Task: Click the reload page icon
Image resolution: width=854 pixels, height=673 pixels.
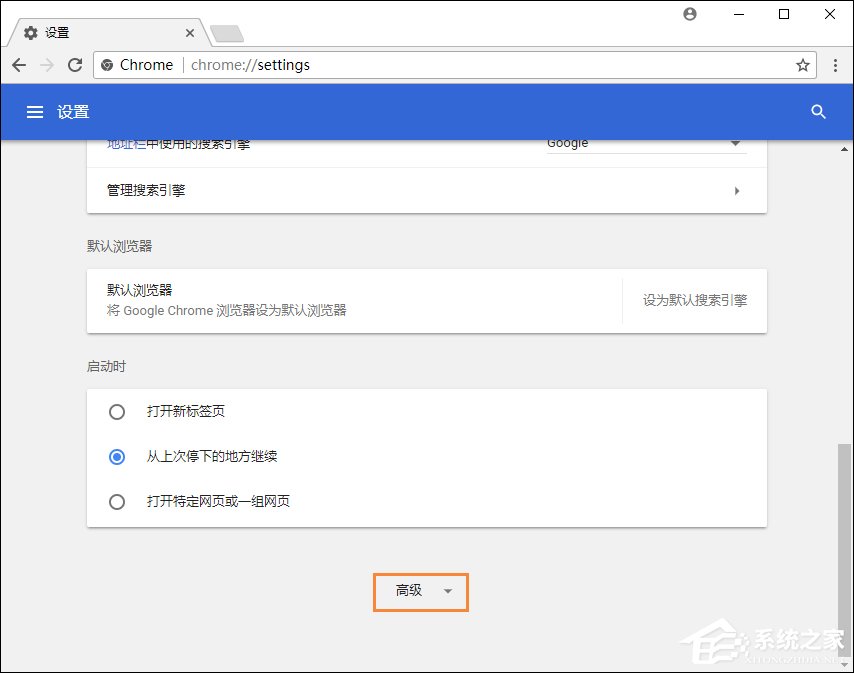Action: click(x=74, y=65)
